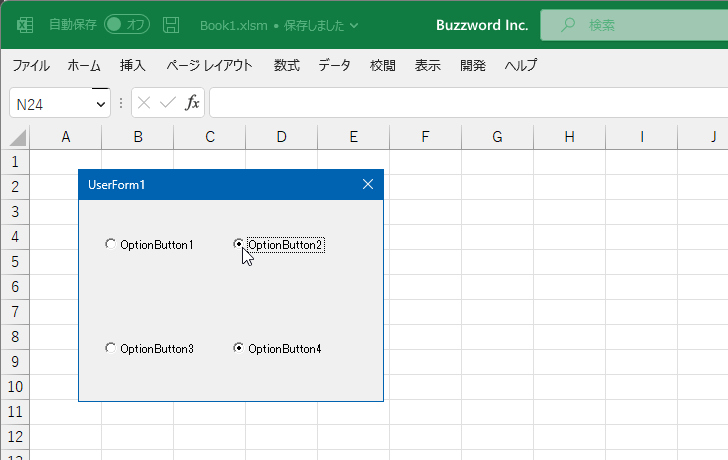Click the Excel app icon in title bar

[25, 25]
